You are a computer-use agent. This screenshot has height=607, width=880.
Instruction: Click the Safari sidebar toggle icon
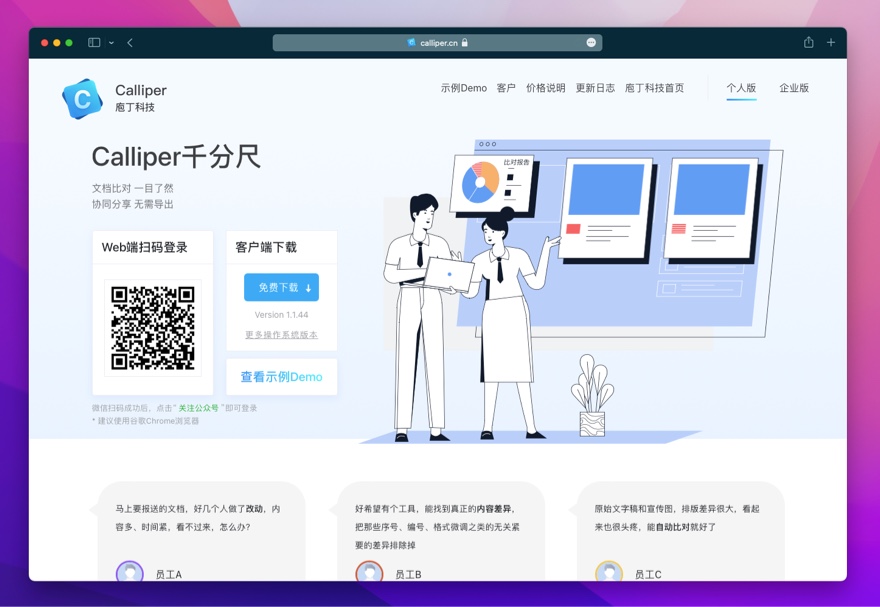(94, 43)
